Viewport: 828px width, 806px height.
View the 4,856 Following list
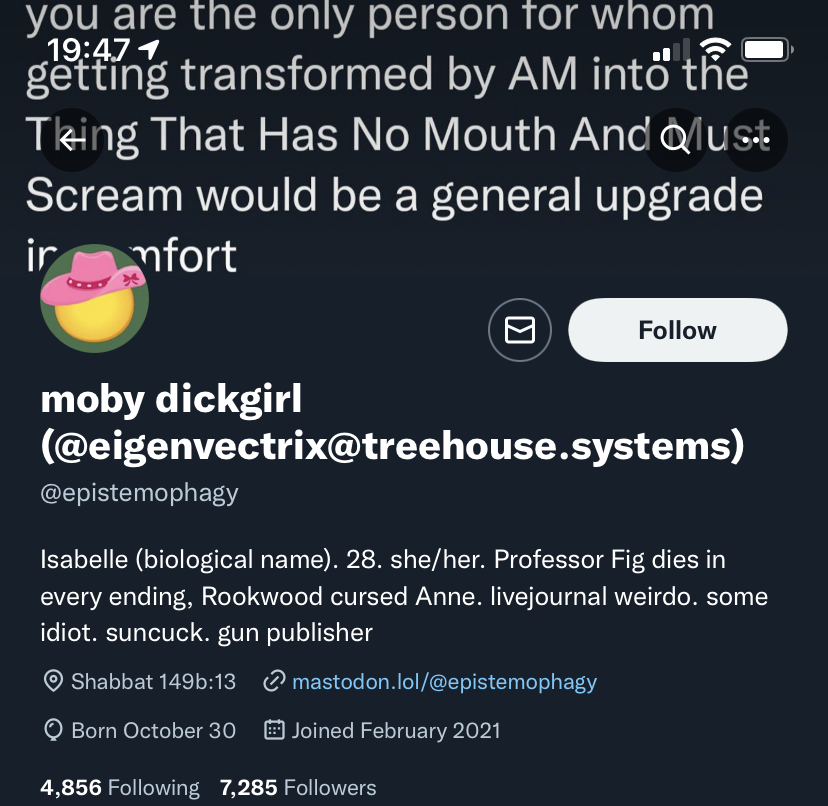point(120,788)
